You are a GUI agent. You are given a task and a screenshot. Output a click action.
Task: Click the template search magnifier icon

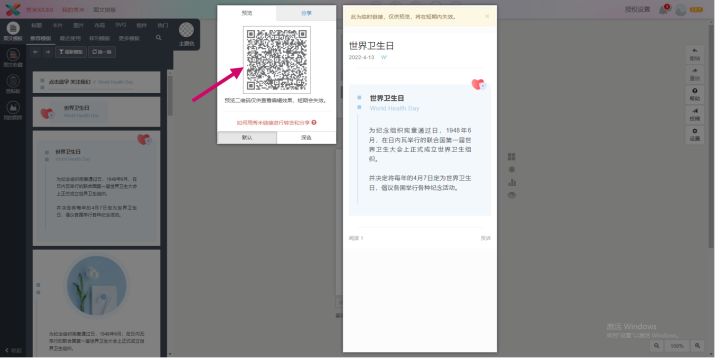coord(158,38)
